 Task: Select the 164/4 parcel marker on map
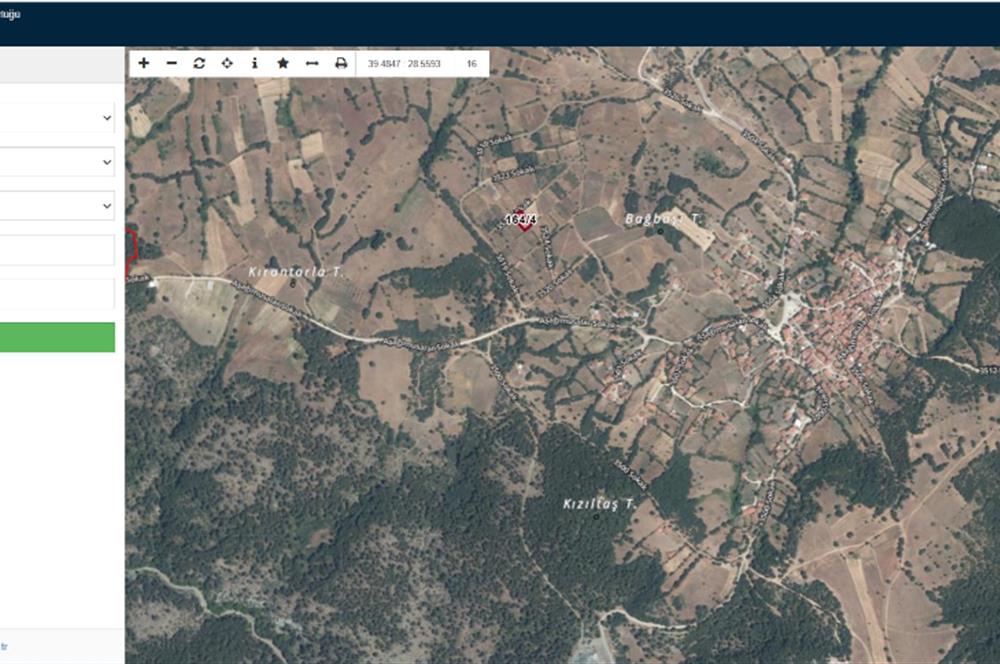522,220
